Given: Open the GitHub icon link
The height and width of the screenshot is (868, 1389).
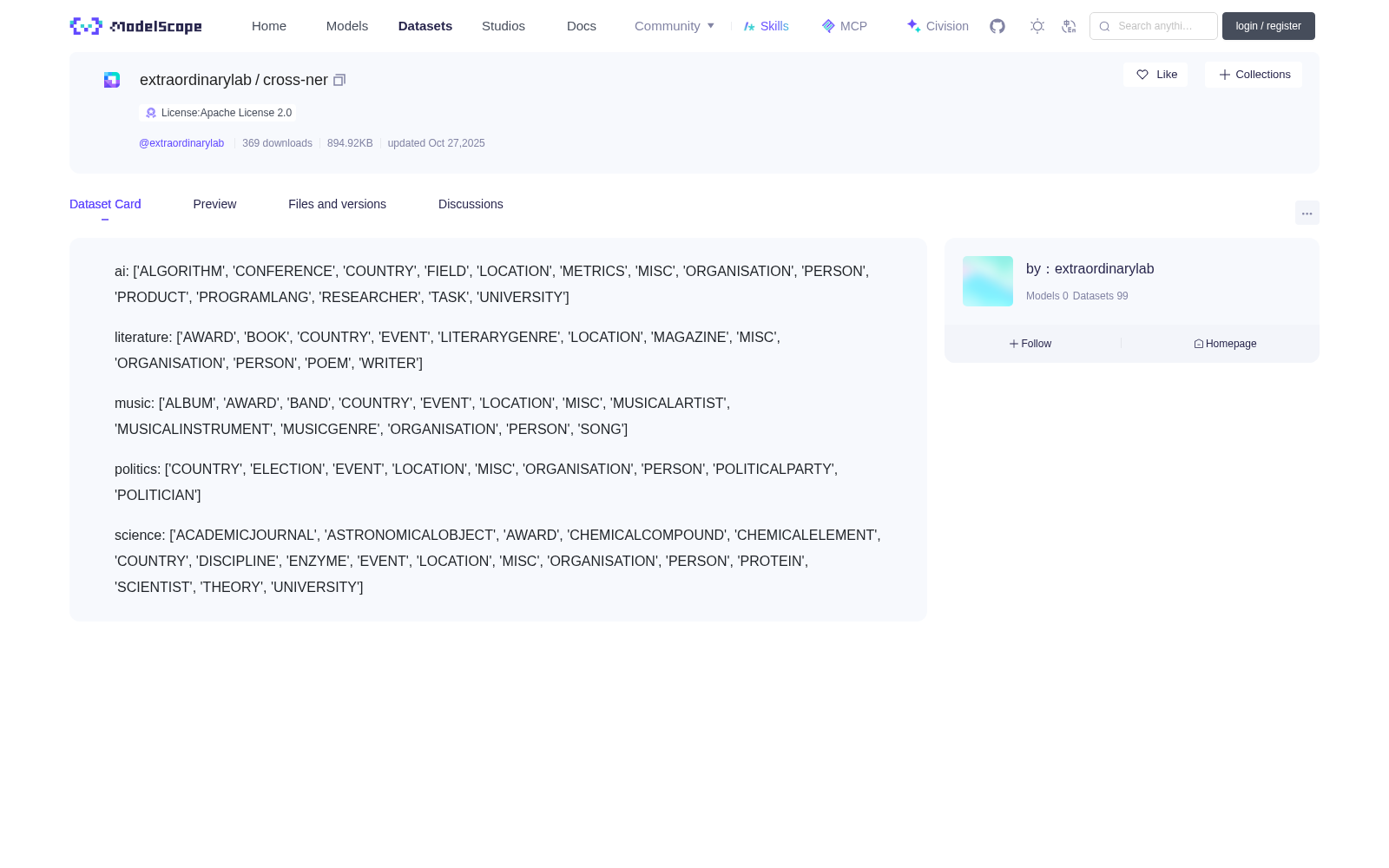Looking at the screenshot, I should (x=997, y=26).
